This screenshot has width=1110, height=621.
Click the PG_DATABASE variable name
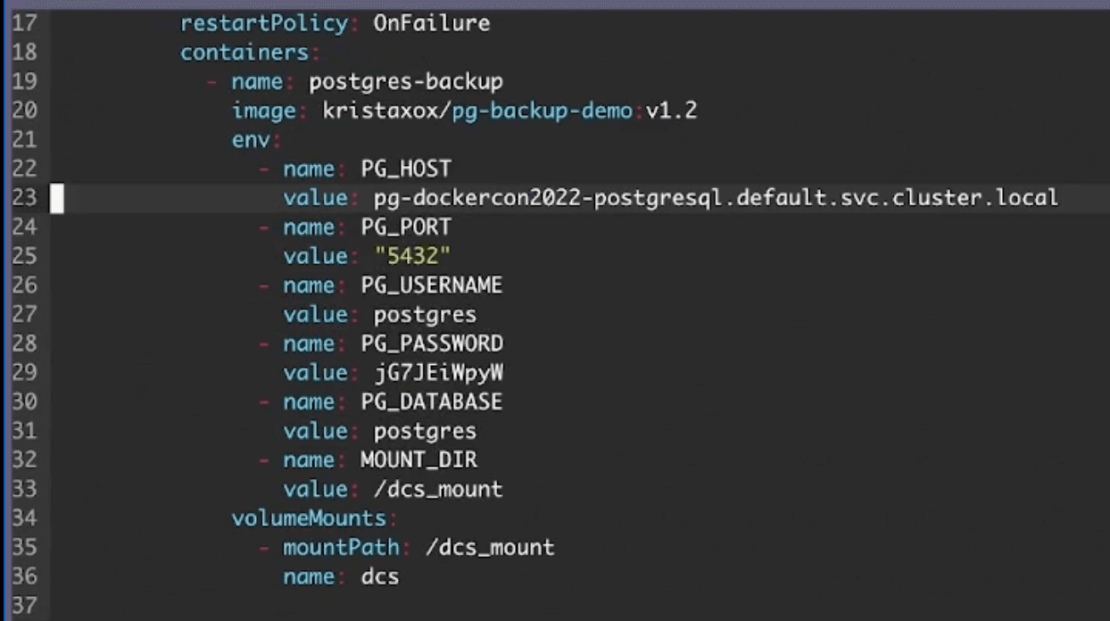(431, 402)
